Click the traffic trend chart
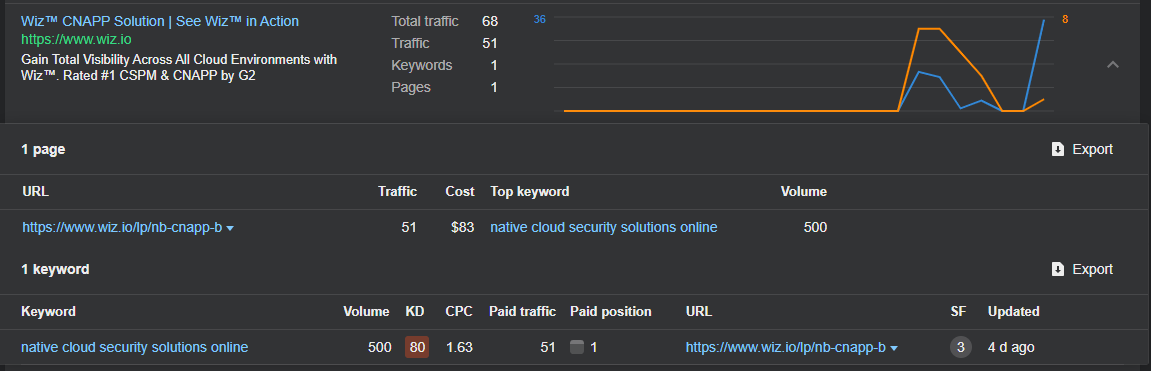This screenshot has height=371, width=1151. tap(805, 65)
